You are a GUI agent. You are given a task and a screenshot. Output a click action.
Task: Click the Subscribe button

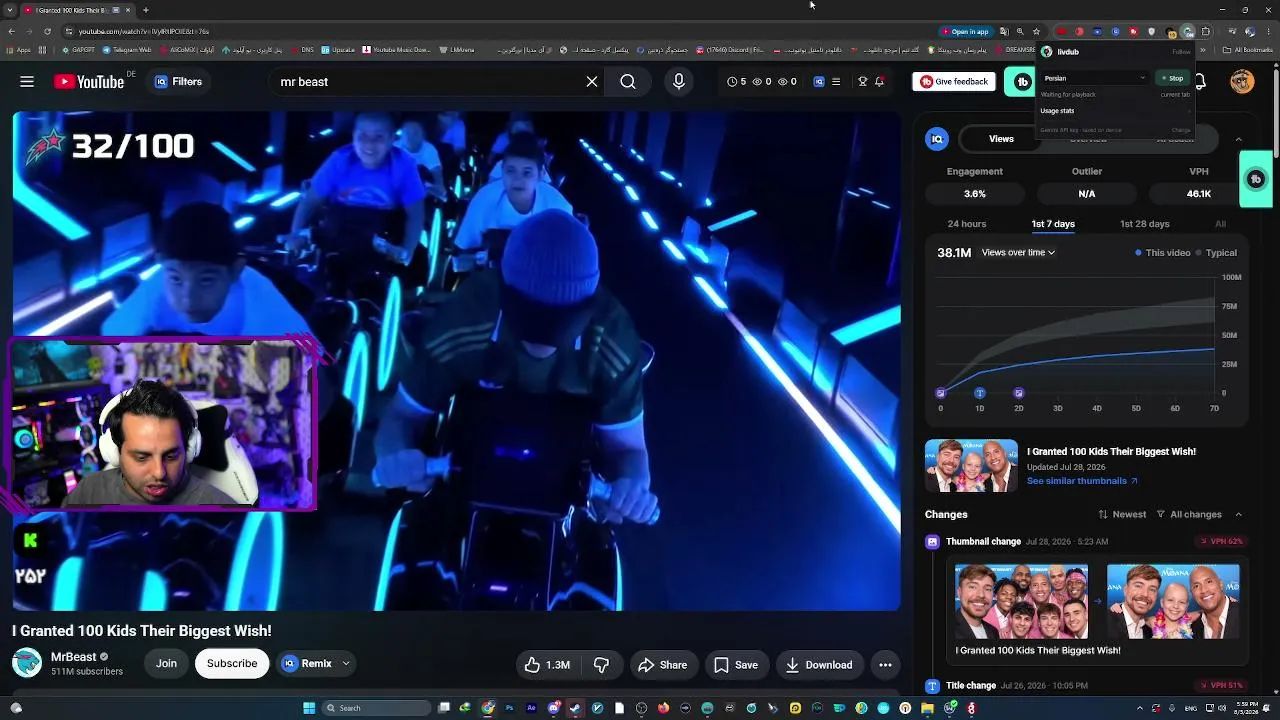(x=232, y=664)
